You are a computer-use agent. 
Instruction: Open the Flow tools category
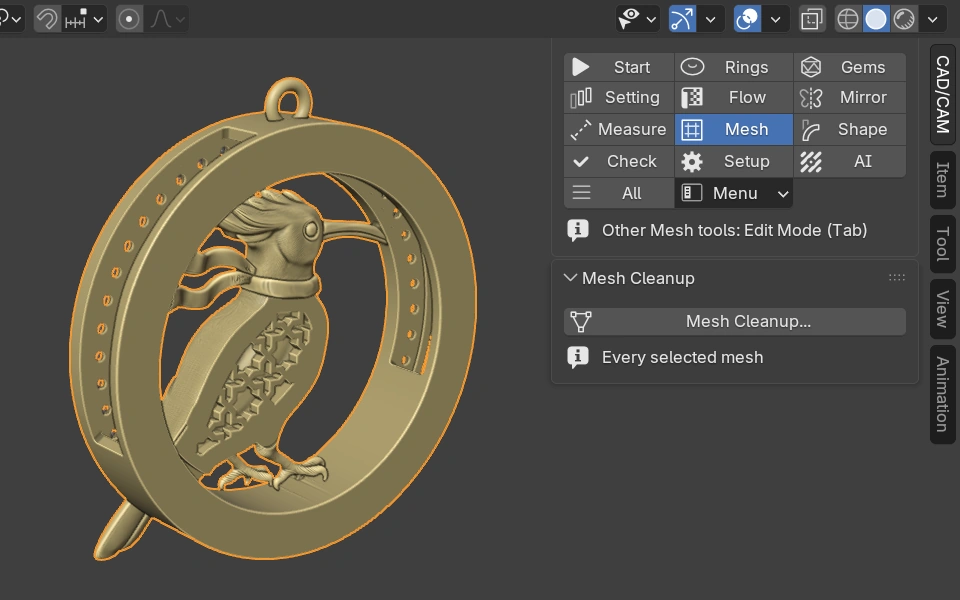733,97
